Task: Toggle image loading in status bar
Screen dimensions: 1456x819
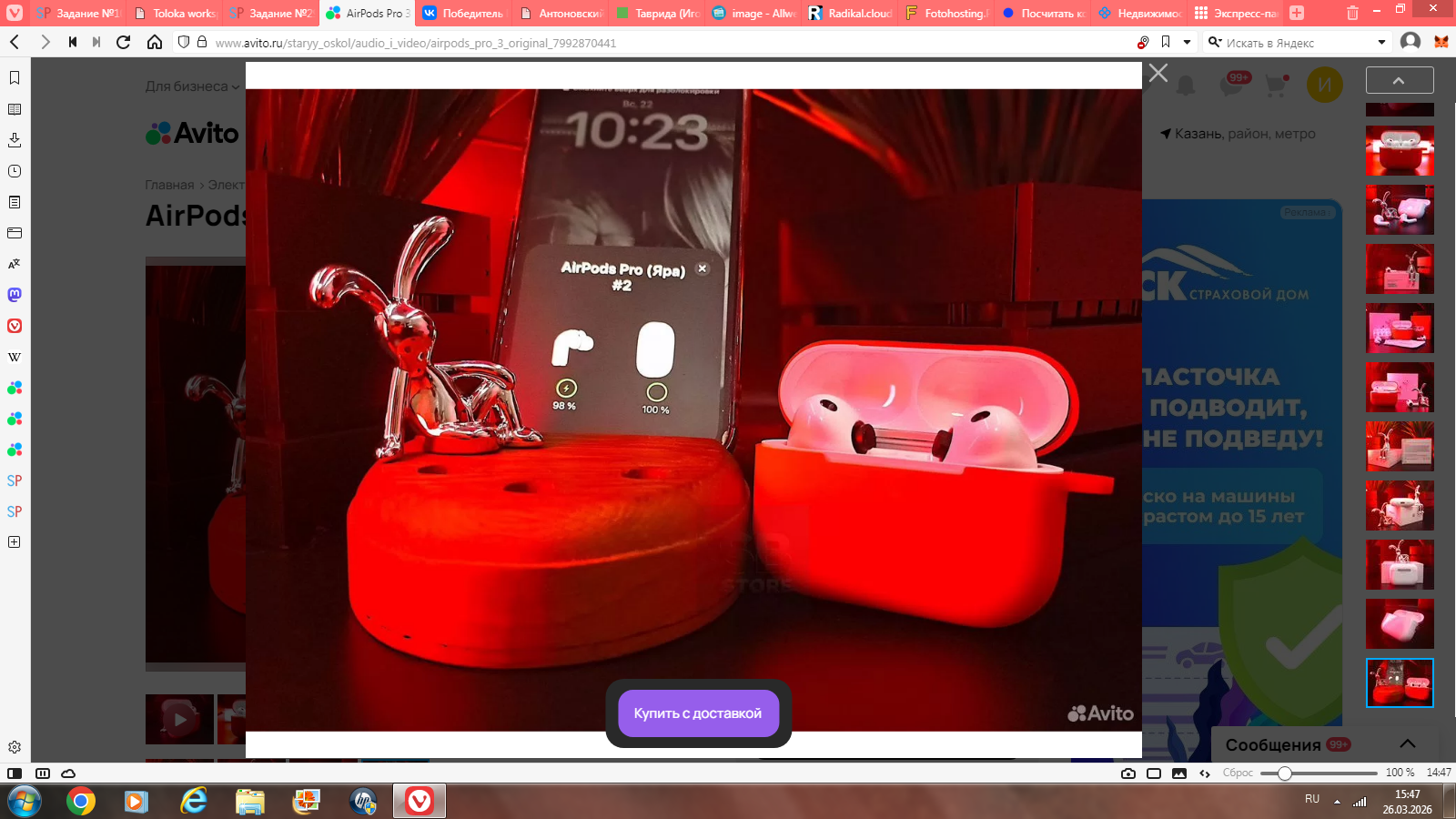Action: coord(1179,773)
